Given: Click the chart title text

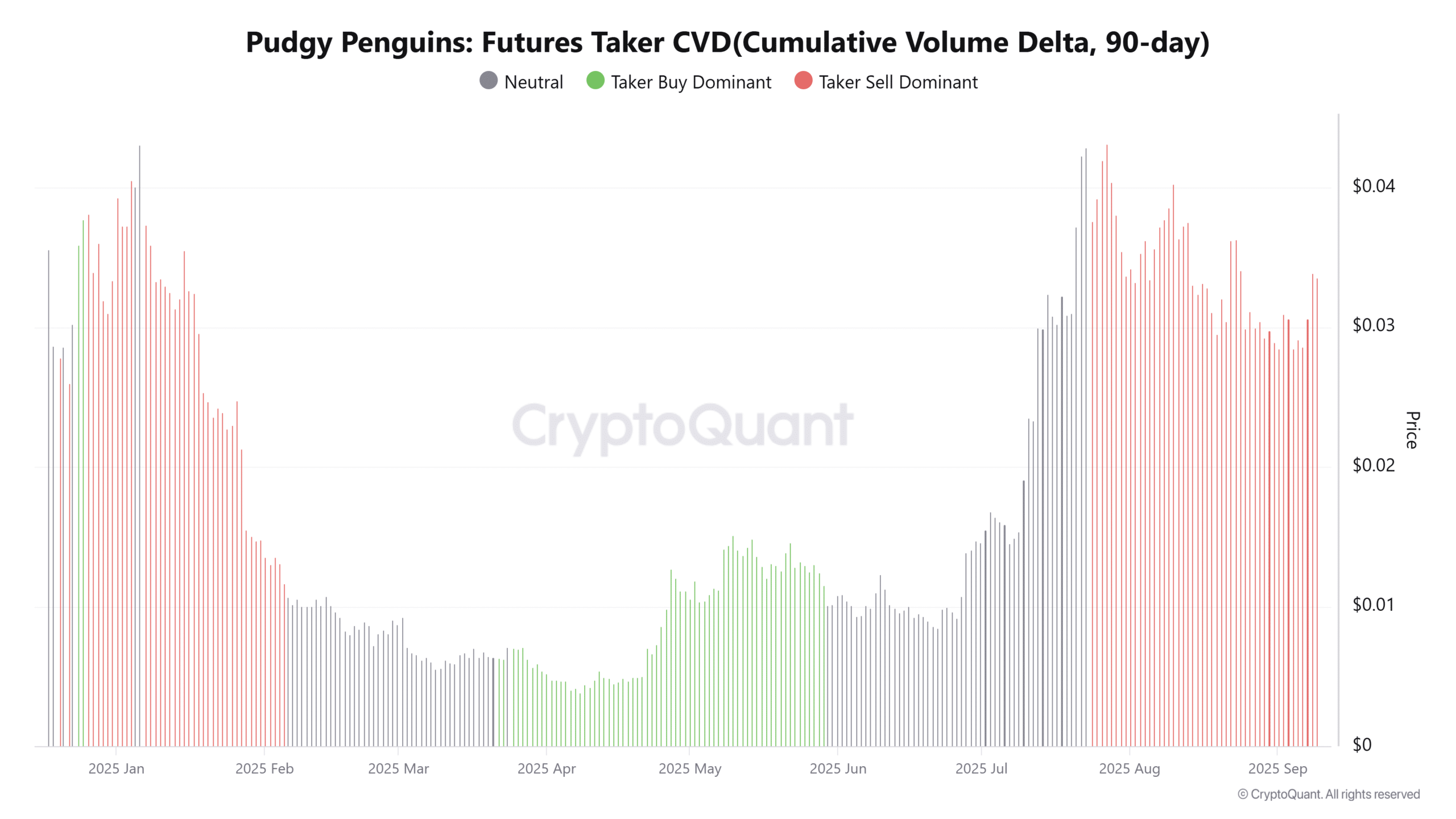Looking at the screenshot, I should pos(727,43).
